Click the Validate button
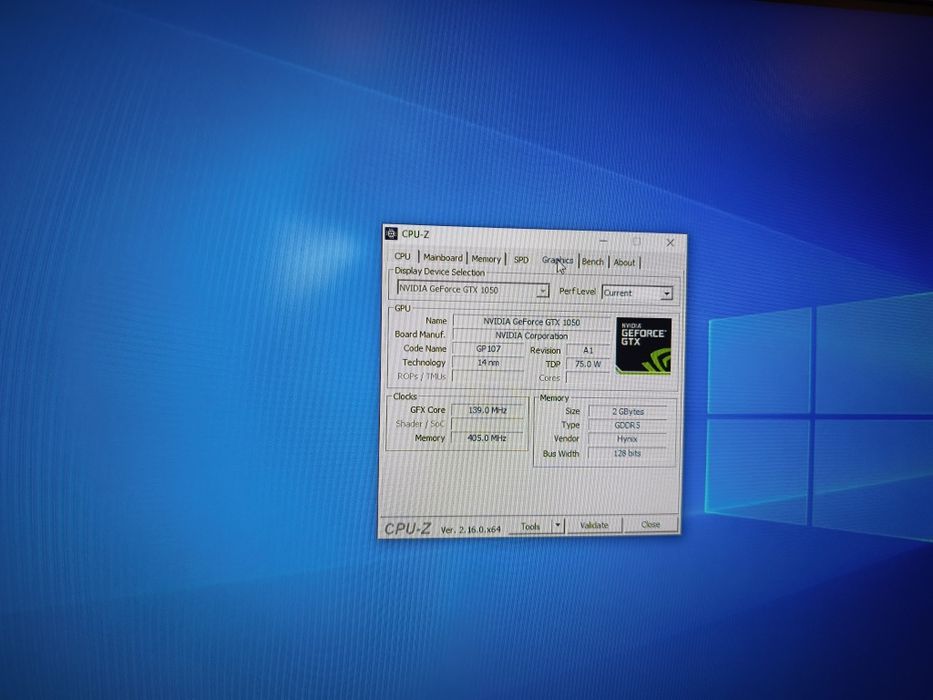 click(594, 525)
